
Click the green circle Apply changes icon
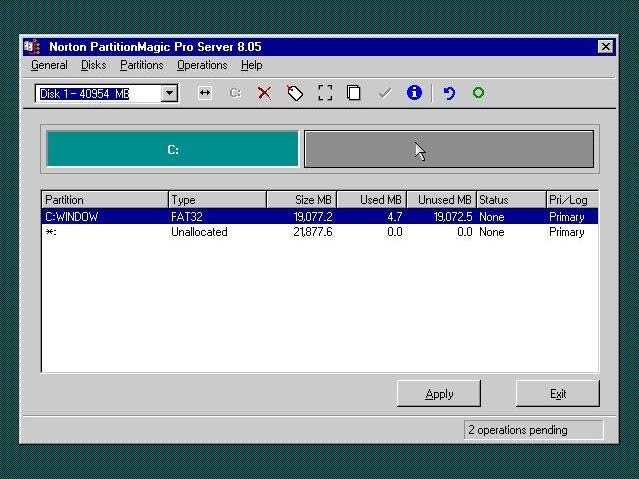[478, 93]
